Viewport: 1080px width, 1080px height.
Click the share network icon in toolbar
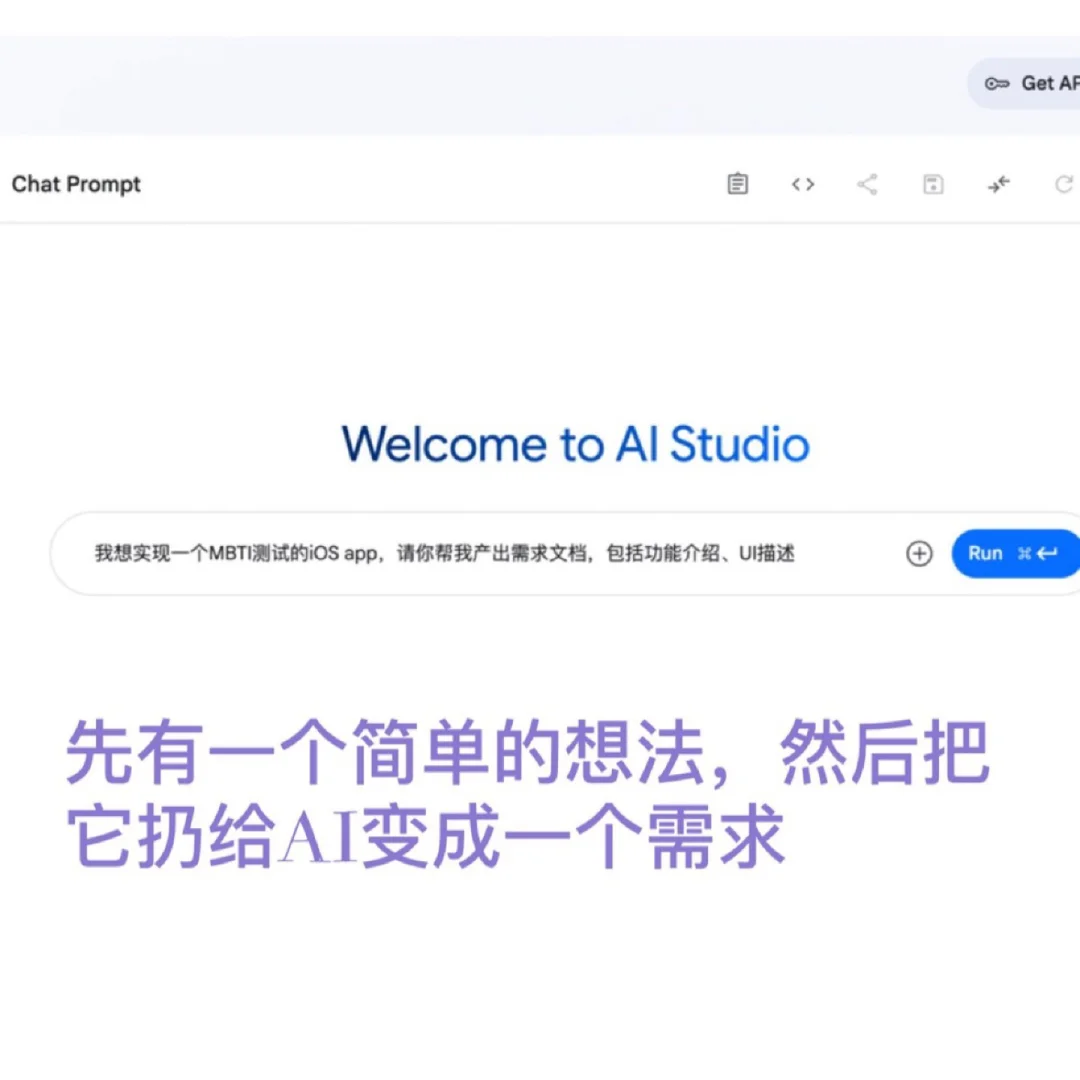point(867,184)
